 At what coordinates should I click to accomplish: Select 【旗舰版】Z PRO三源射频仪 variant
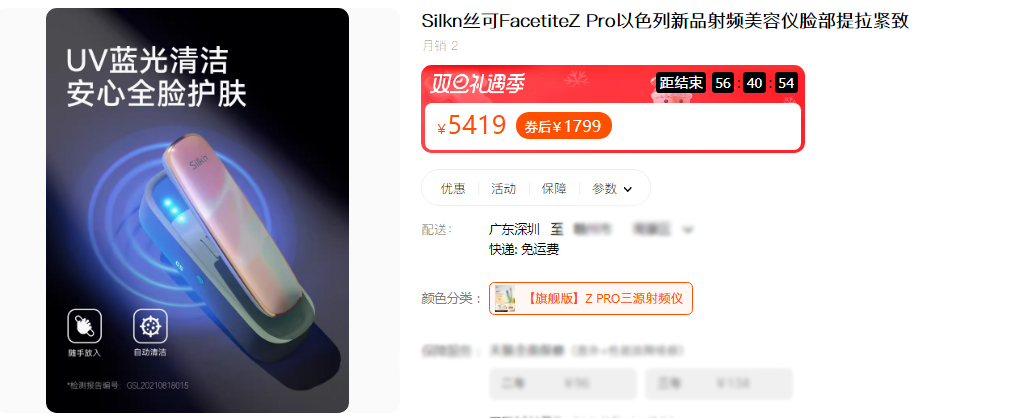590,298
